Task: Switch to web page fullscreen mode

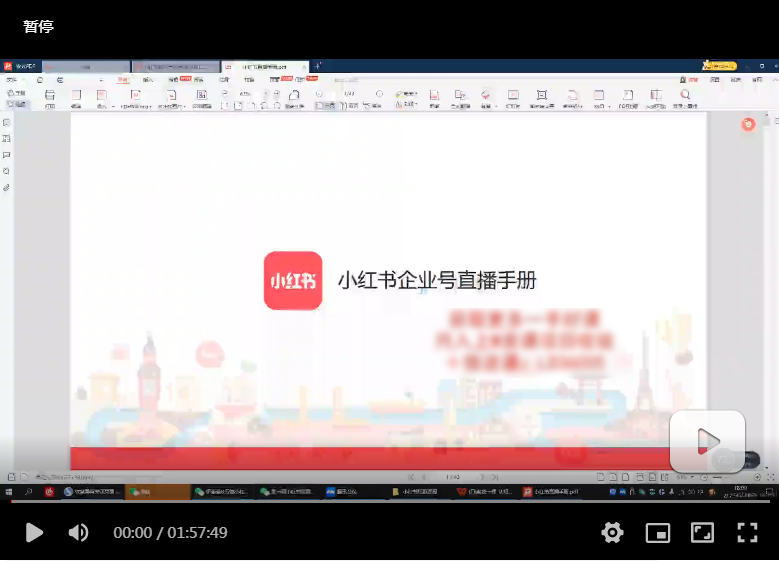Action: [702, 533]
